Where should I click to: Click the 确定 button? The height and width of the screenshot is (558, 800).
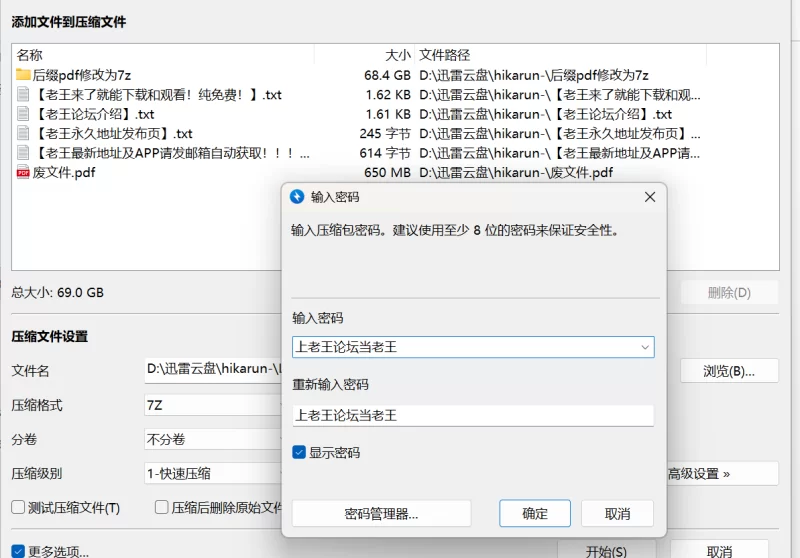[x=535, y=513]
